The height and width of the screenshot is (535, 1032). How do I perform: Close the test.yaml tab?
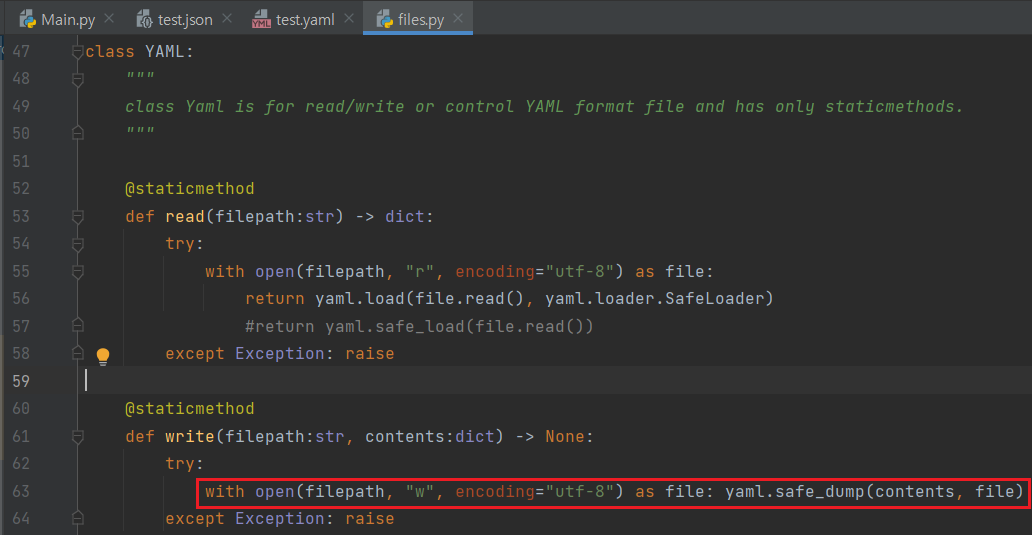point(349,18)
